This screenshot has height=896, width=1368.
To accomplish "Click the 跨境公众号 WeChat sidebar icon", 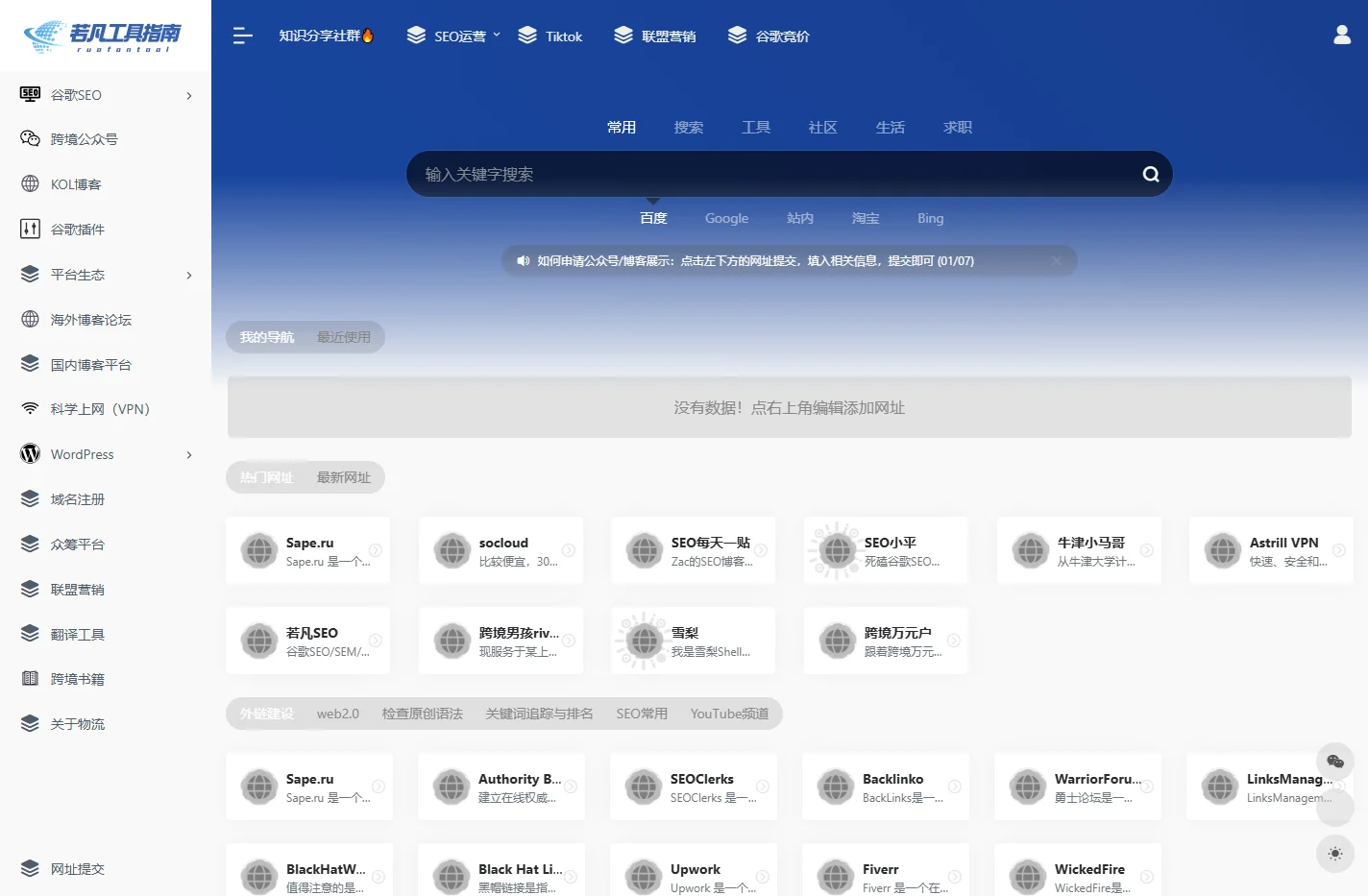I will point(30,139).
